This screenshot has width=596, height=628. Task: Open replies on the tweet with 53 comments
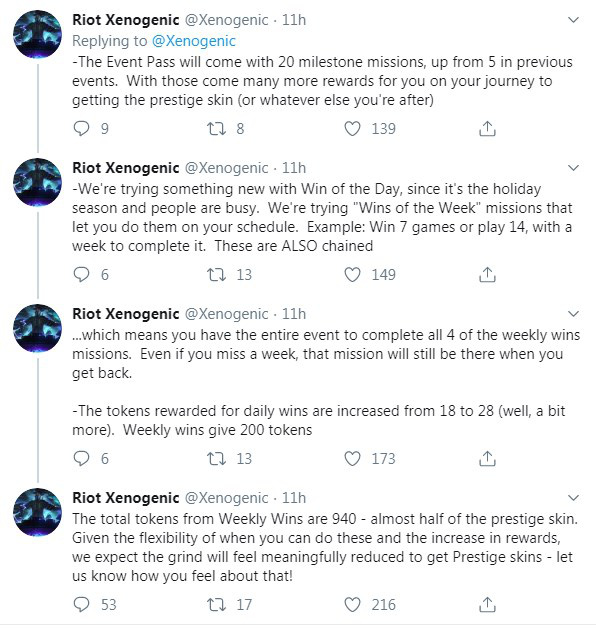[82, 604]
